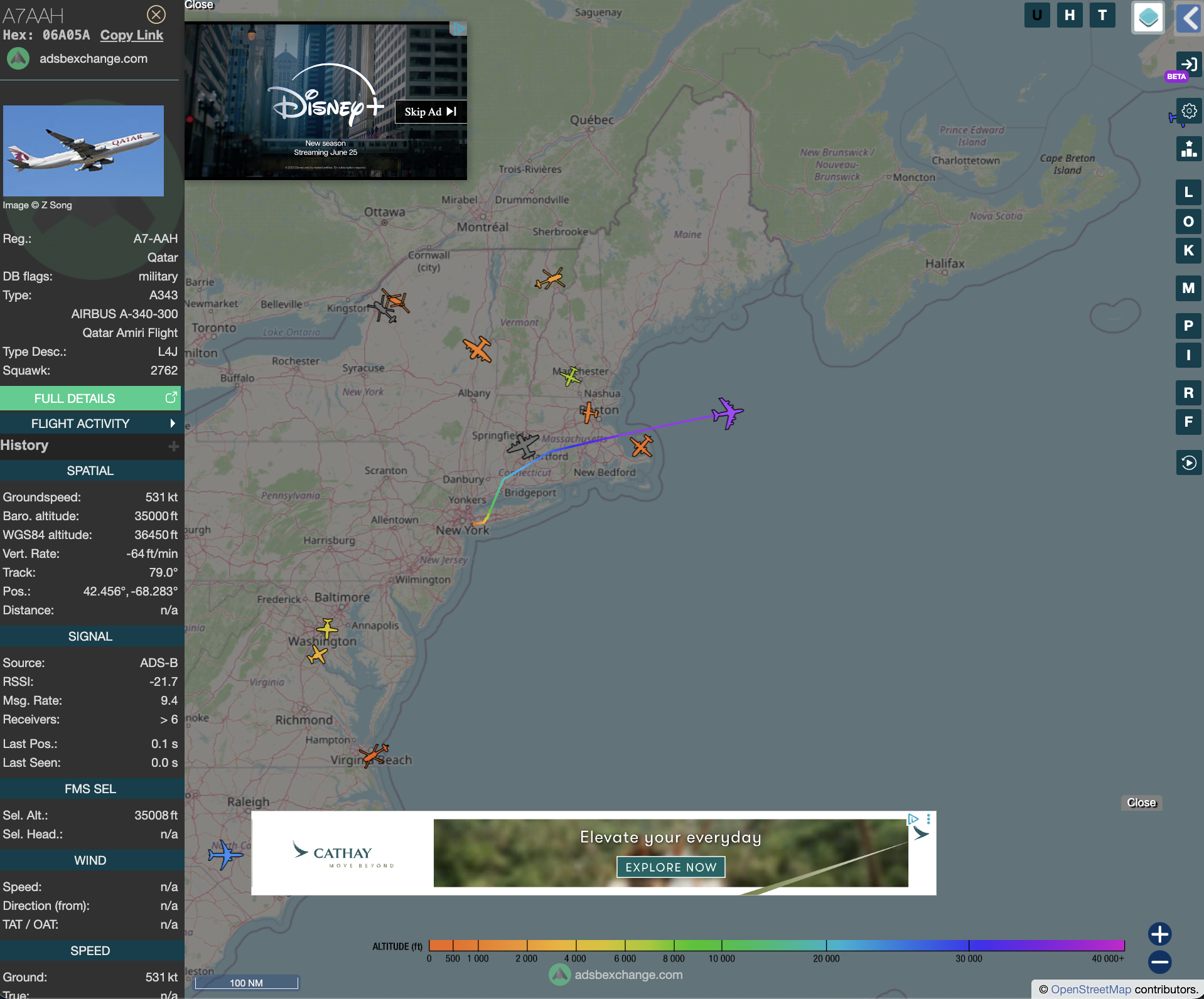The height and width of the screenshot is (999, 1204).
Task: Click the R map button
Action: pyautogui.click(x=1189, y=393)
